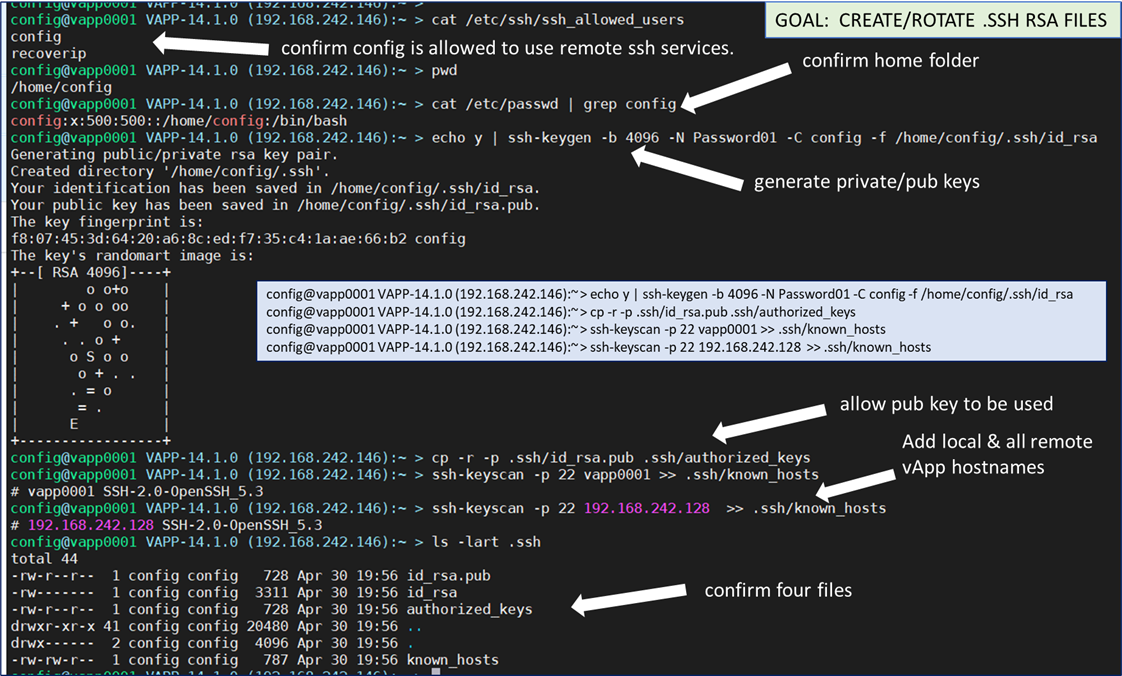Click the green GOAL: CREATE/ROTATE .SSH RSA FILES banner
Image resolution: width=1122 pixels, height=676 pixels.
pos(944,20)
